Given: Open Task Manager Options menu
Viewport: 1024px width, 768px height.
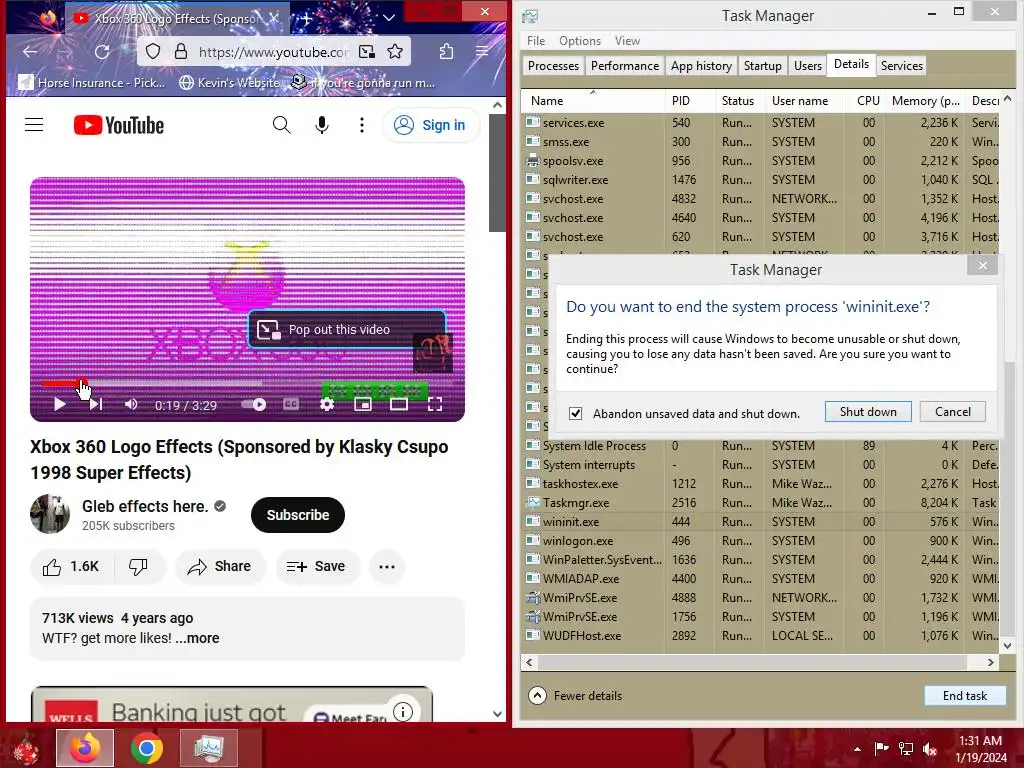Looking at the screenshot, I should coord(580,40).
